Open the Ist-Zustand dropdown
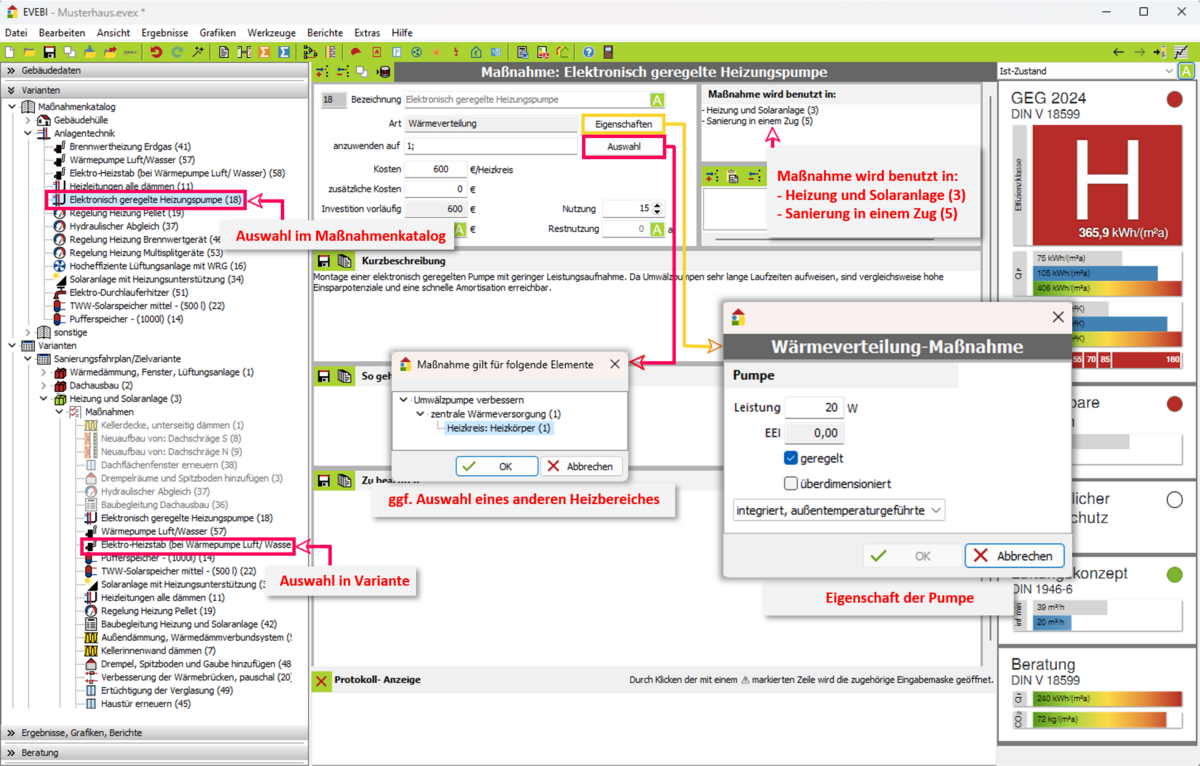The height and width of the screenshot is (766, 1200). (x=1086, y=71)
